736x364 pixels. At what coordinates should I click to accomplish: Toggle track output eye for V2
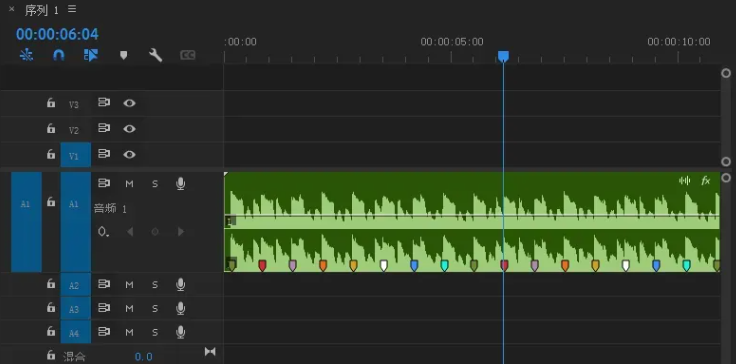[x=129, y=129]
